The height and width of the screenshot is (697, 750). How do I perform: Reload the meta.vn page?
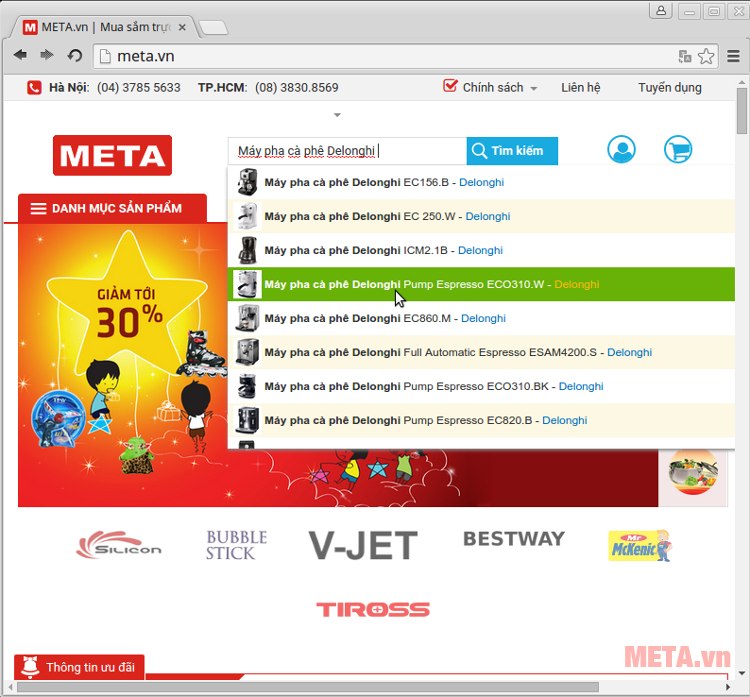75,56
